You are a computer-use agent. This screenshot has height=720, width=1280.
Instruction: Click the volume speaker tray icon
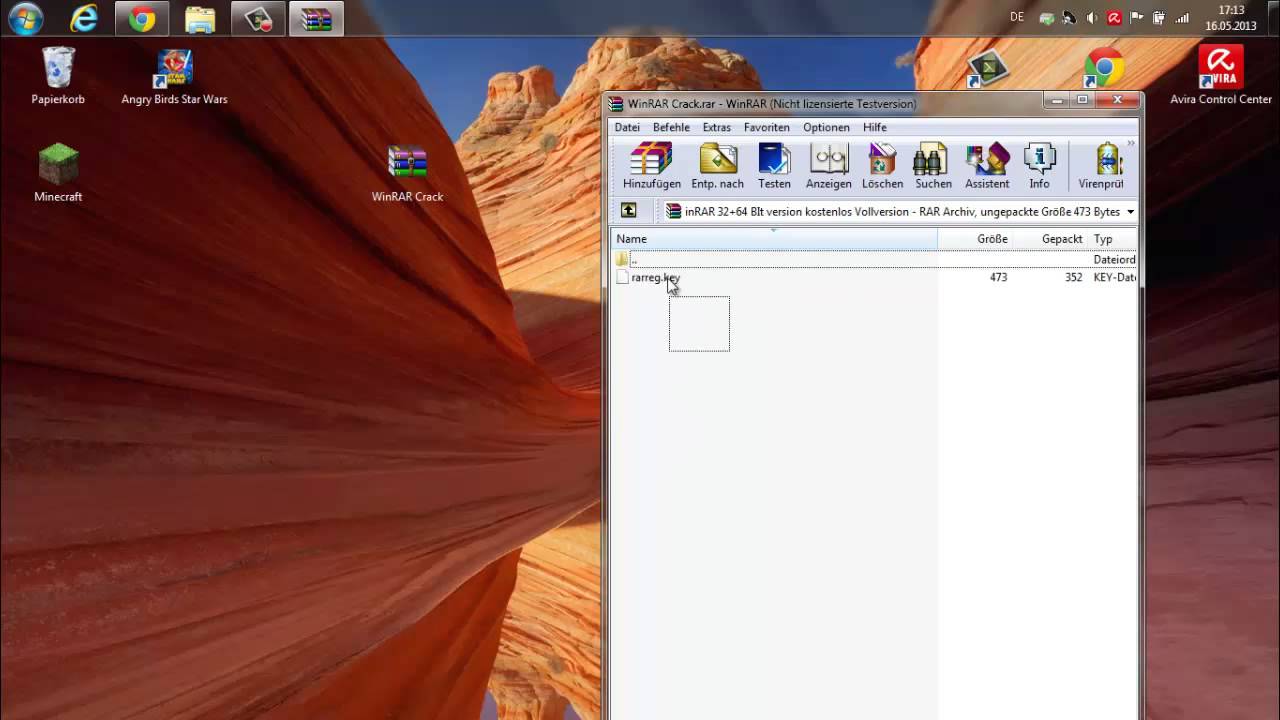click(1091, 18)
